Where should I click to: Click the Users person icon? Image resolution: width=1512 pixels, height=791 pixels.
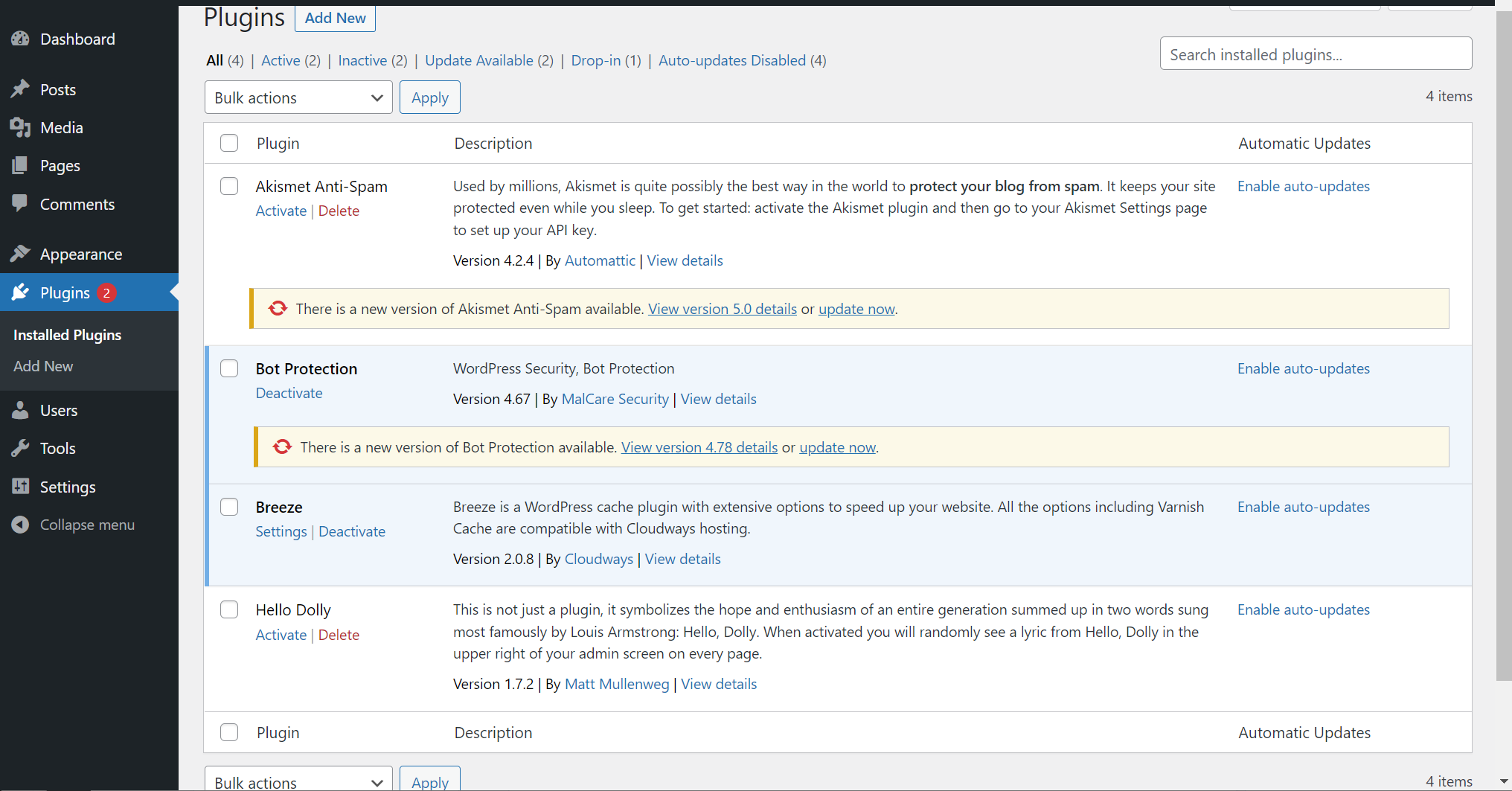coord(20,410)
